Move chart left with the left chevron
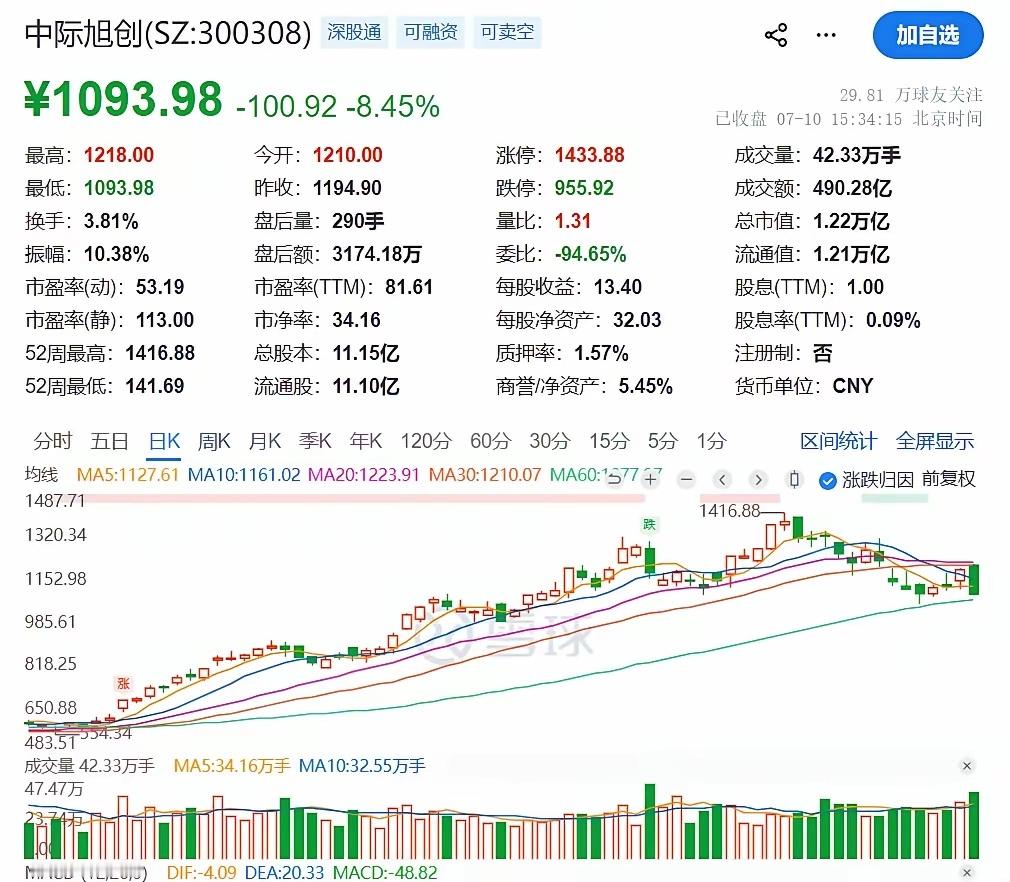1010x882 pixels. [722, 479]
